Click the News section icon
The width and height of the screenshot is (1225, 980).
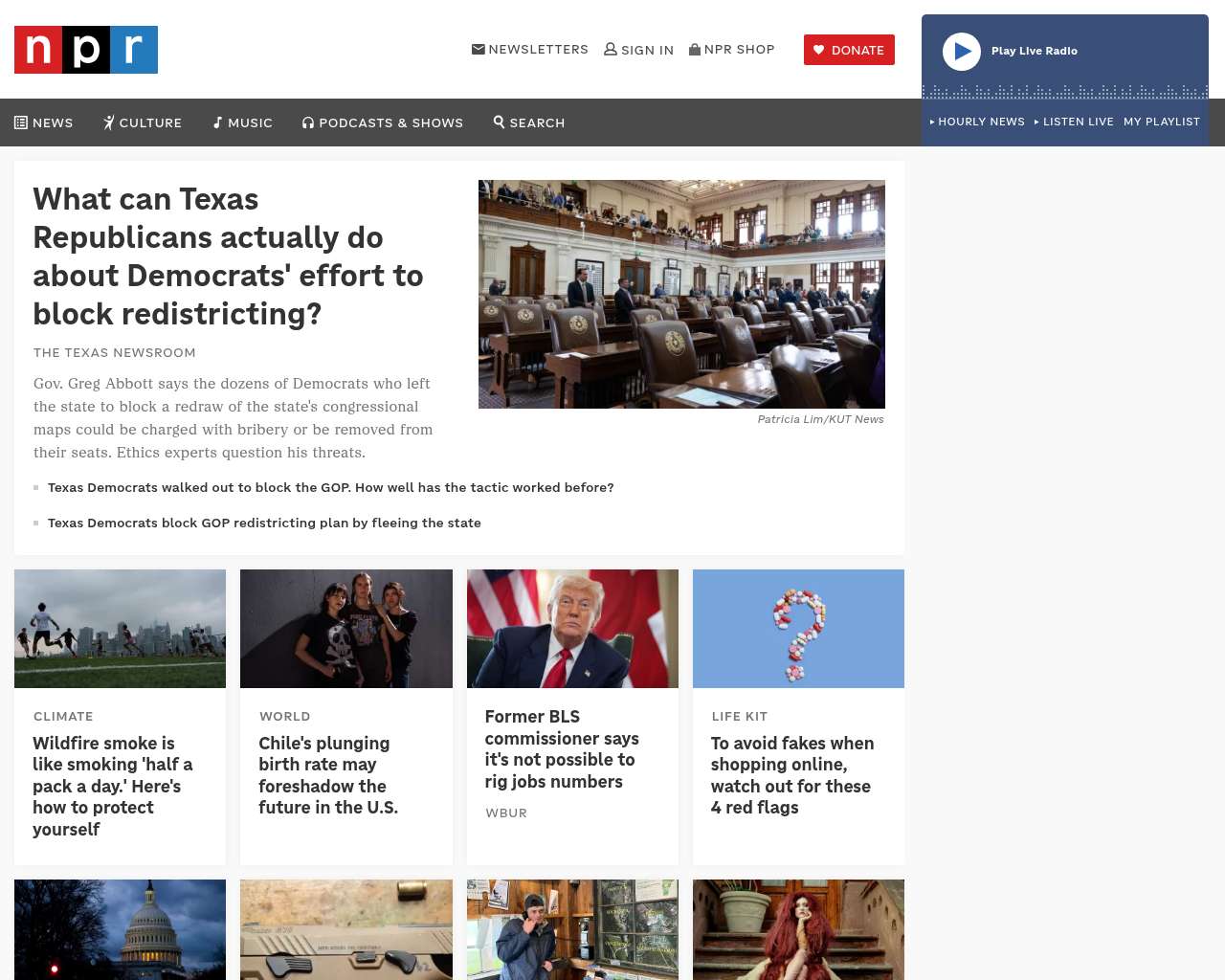click(x=21, y=122)
